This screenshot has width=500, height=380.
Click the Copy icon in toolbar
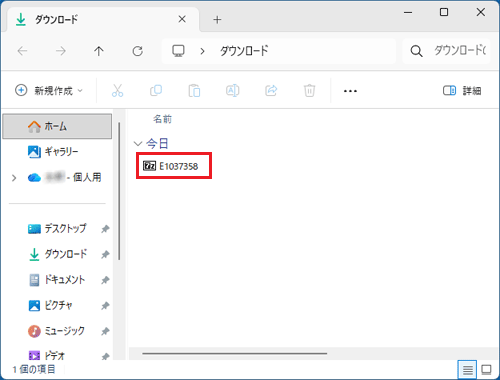tap(156, 90)
